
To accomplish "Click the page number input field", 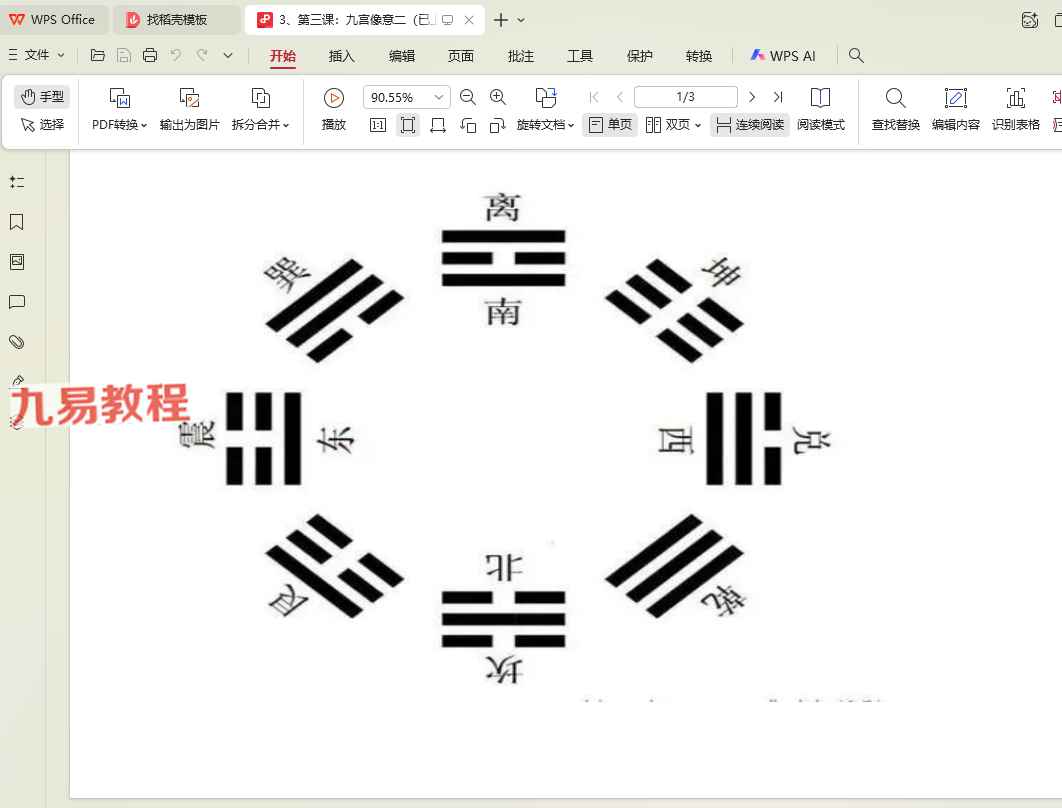I will click(x=685, y=97).
